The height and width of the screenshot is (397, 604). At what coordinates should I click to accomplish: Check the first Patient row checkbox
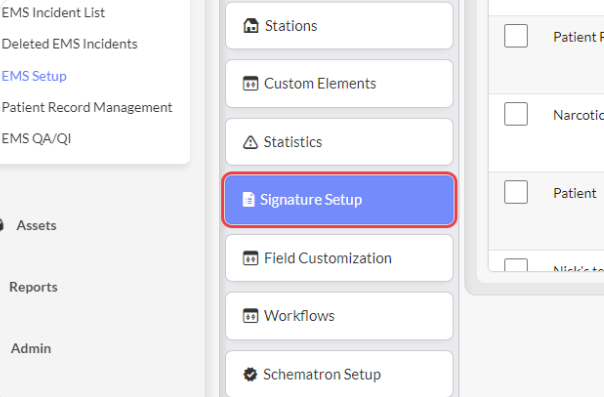[x=516, y=36]
